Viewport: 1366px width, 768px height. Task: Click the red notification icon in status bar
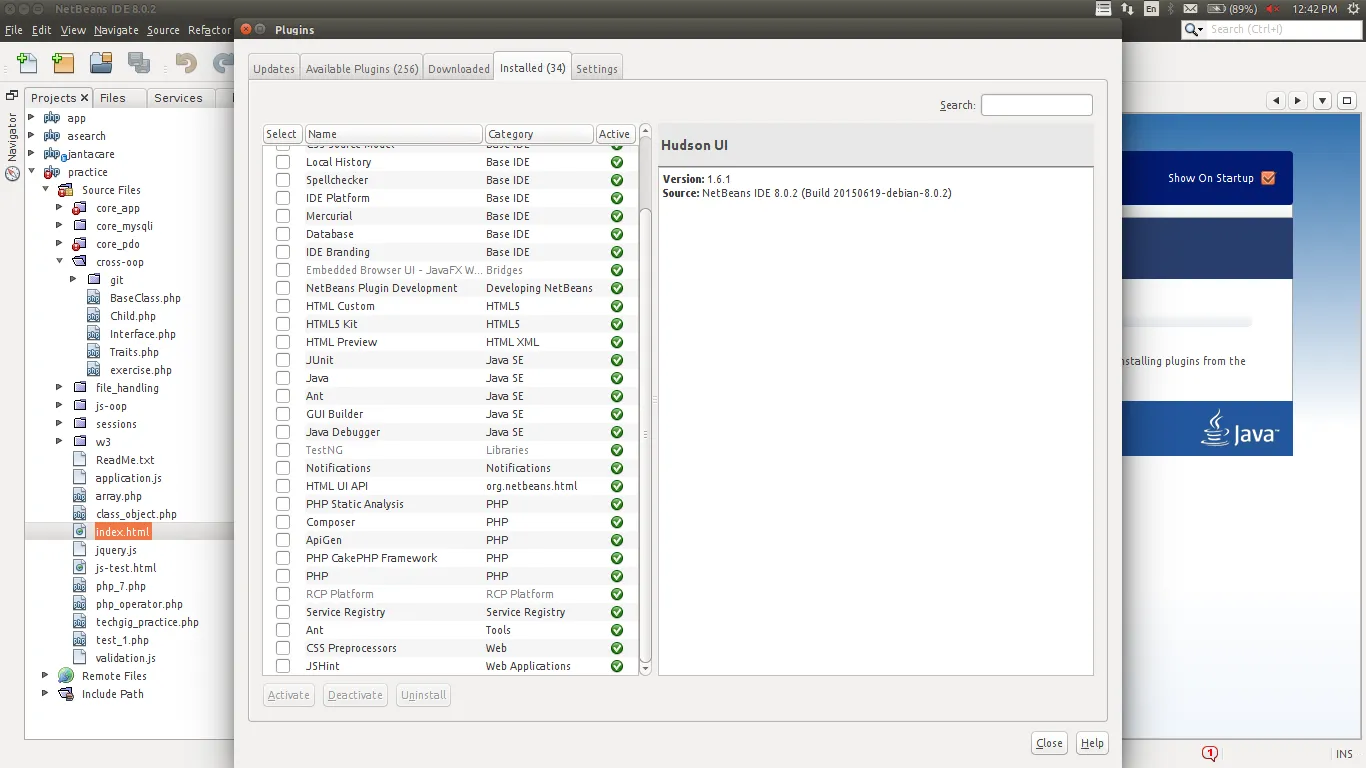coord(1210,753)
